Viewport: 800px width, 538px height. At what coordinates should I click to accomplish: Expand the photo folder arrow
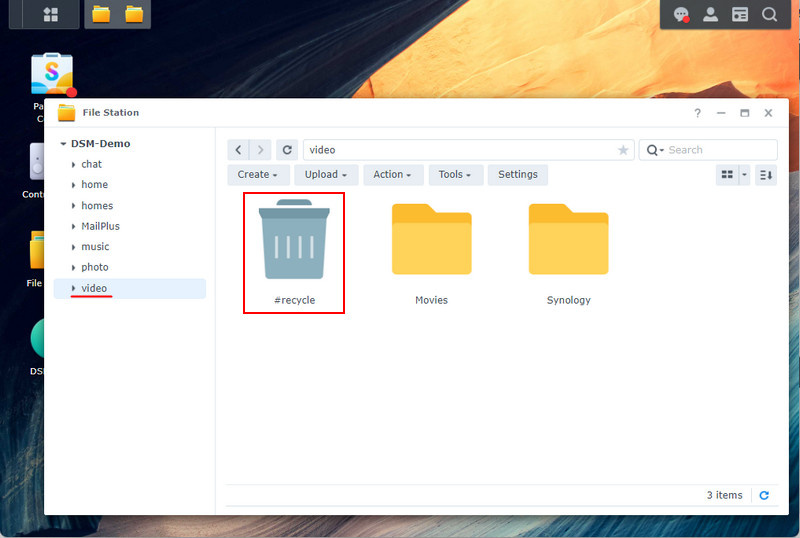pos(73,267)
